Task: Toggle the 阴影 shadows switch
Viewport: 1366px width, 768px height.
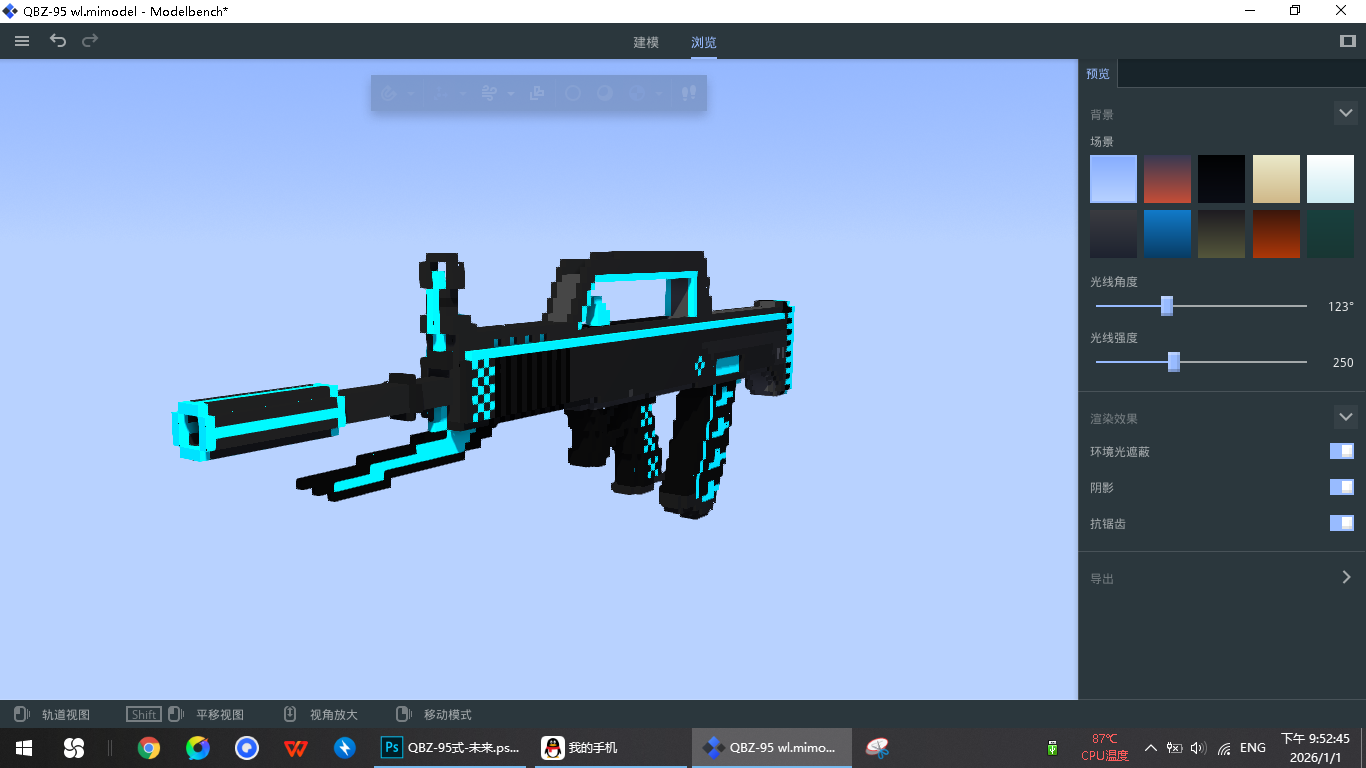Action: tap(1341, 487)
